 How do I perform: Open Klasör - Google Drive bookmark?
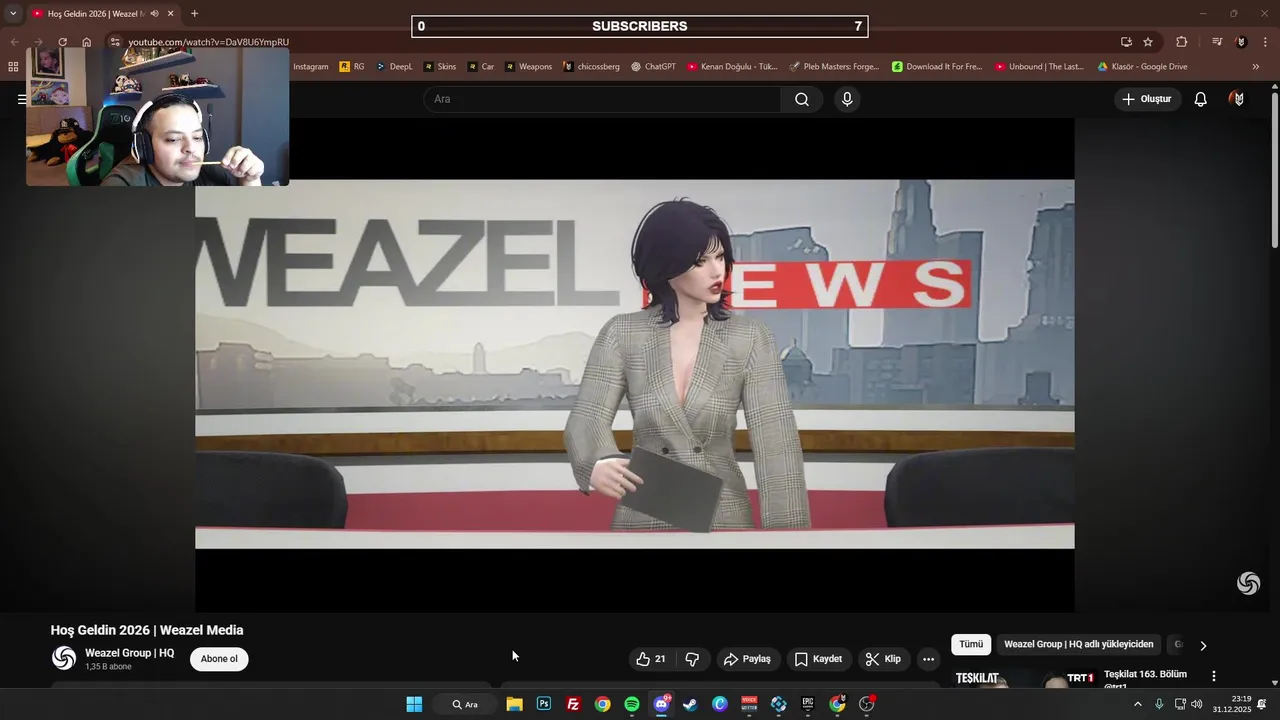1142,67
